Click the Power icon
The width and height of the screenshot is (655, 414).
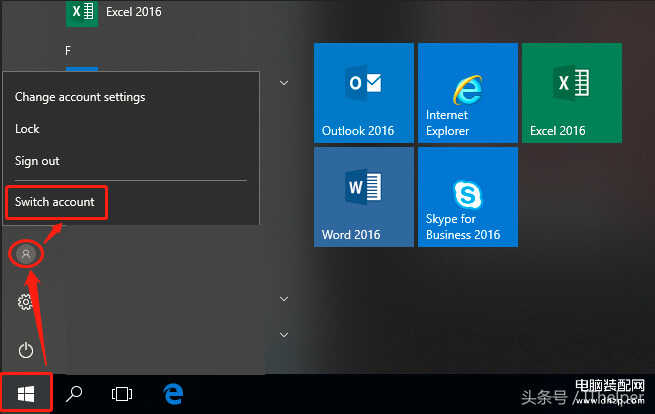coord(25,350)
